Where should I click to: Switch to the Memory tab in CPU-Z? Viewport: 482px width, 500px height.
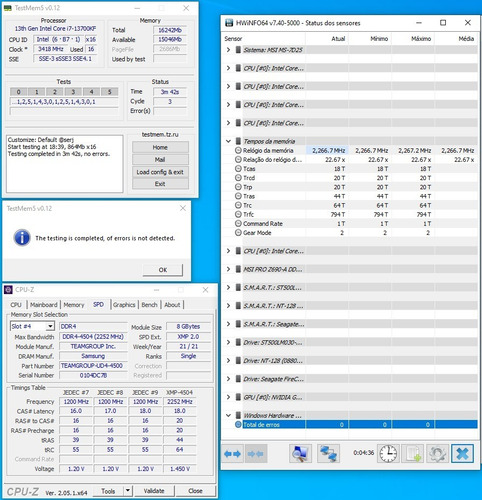coord(74,305)
